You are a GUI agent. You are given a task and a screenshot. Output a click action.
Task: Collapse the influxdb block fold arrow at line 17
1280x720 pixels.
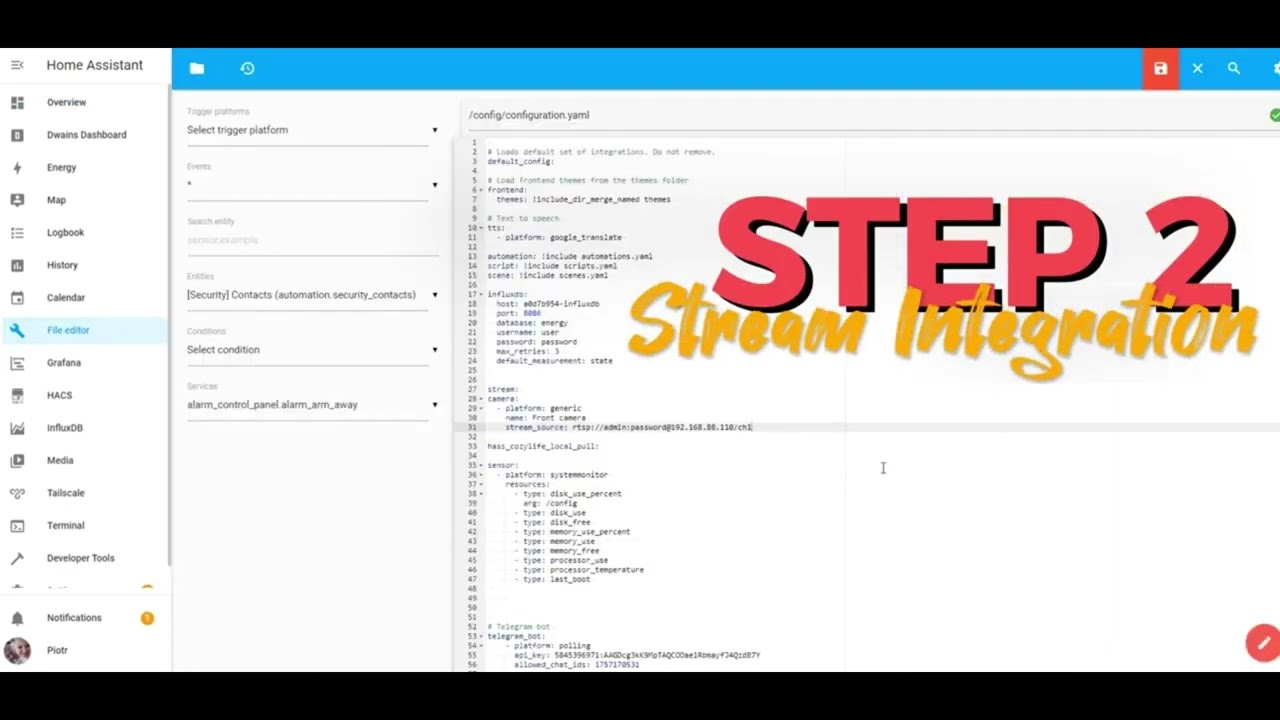click(x=481, y=294)
